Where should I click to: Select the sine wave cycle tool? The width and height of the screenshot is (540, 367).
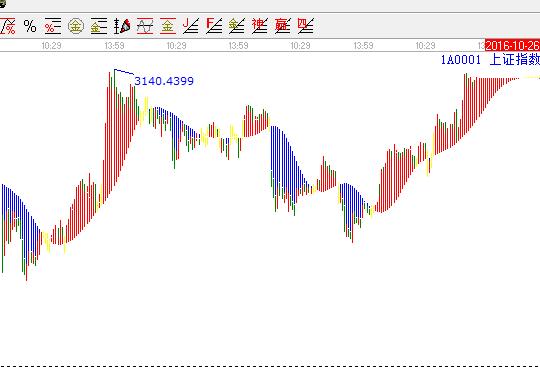145,26
